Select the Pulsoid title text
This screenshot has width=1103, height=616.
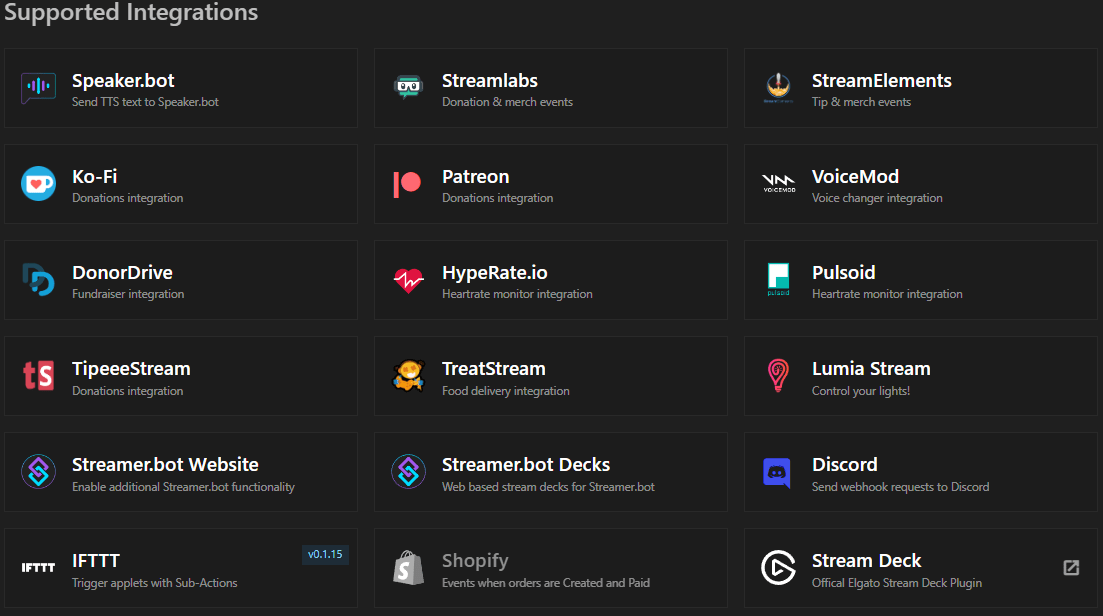click(843, 273)
